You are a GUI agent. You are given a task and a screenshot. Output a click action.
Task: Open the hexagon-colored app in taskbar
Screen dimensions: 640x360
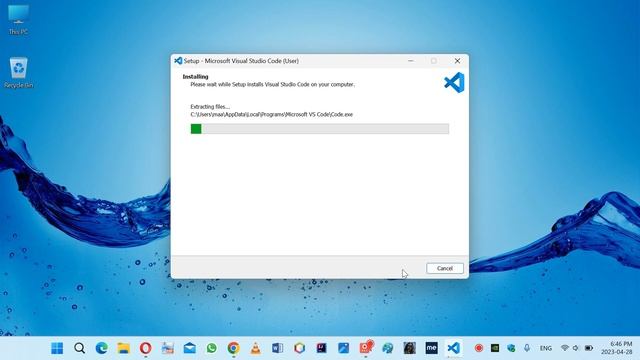(x=300, y=348)
